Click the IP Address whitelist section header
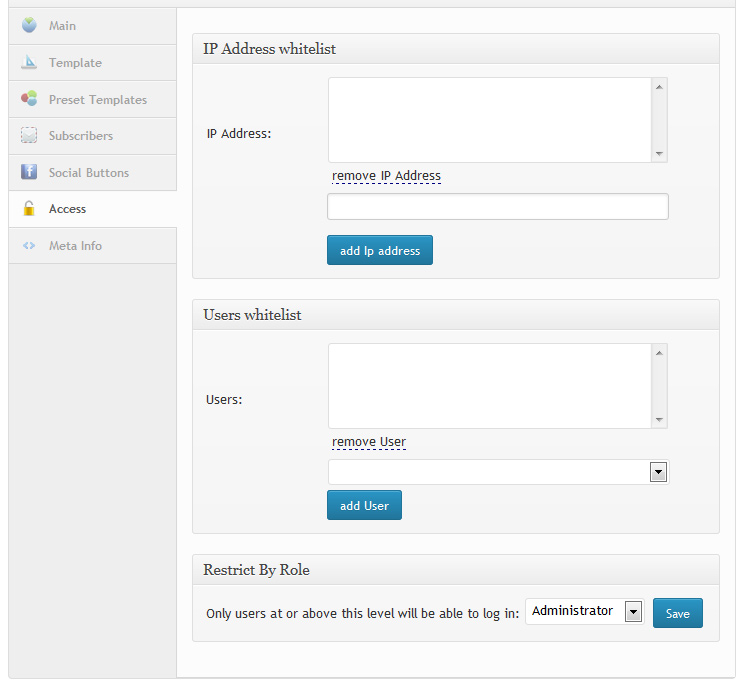 (x=456, y=49)
